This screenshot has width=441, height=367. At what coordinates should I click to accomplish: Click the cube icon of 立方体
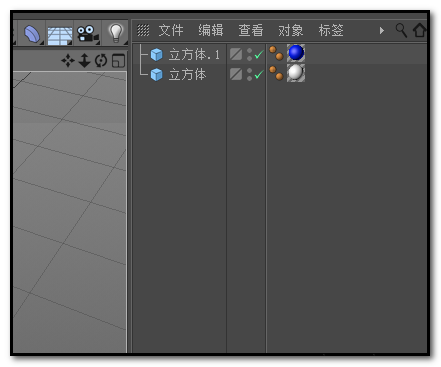pos(156,75)
